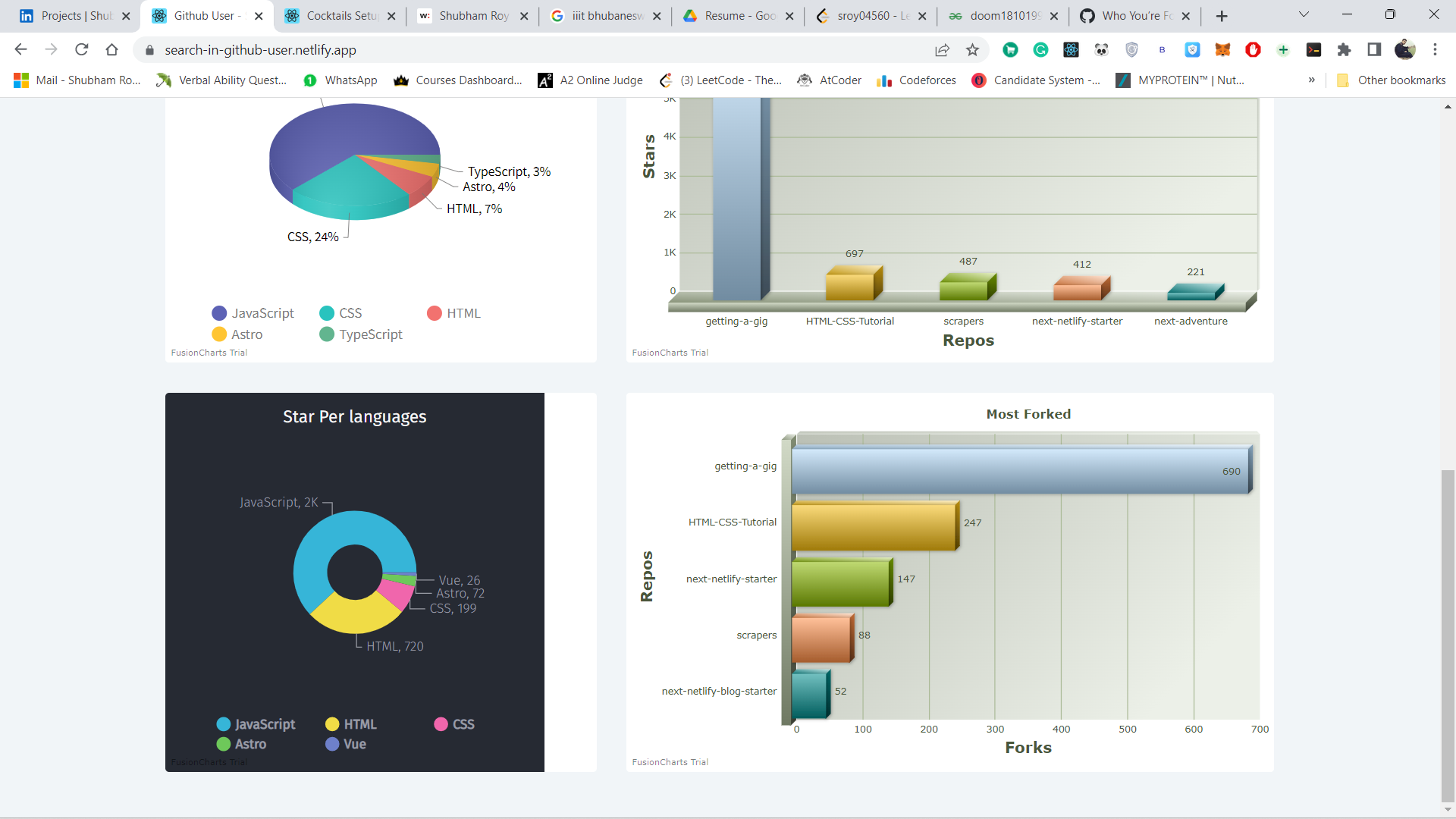Expand the hidden bookmarks chevron

(x=1311, y=80)
